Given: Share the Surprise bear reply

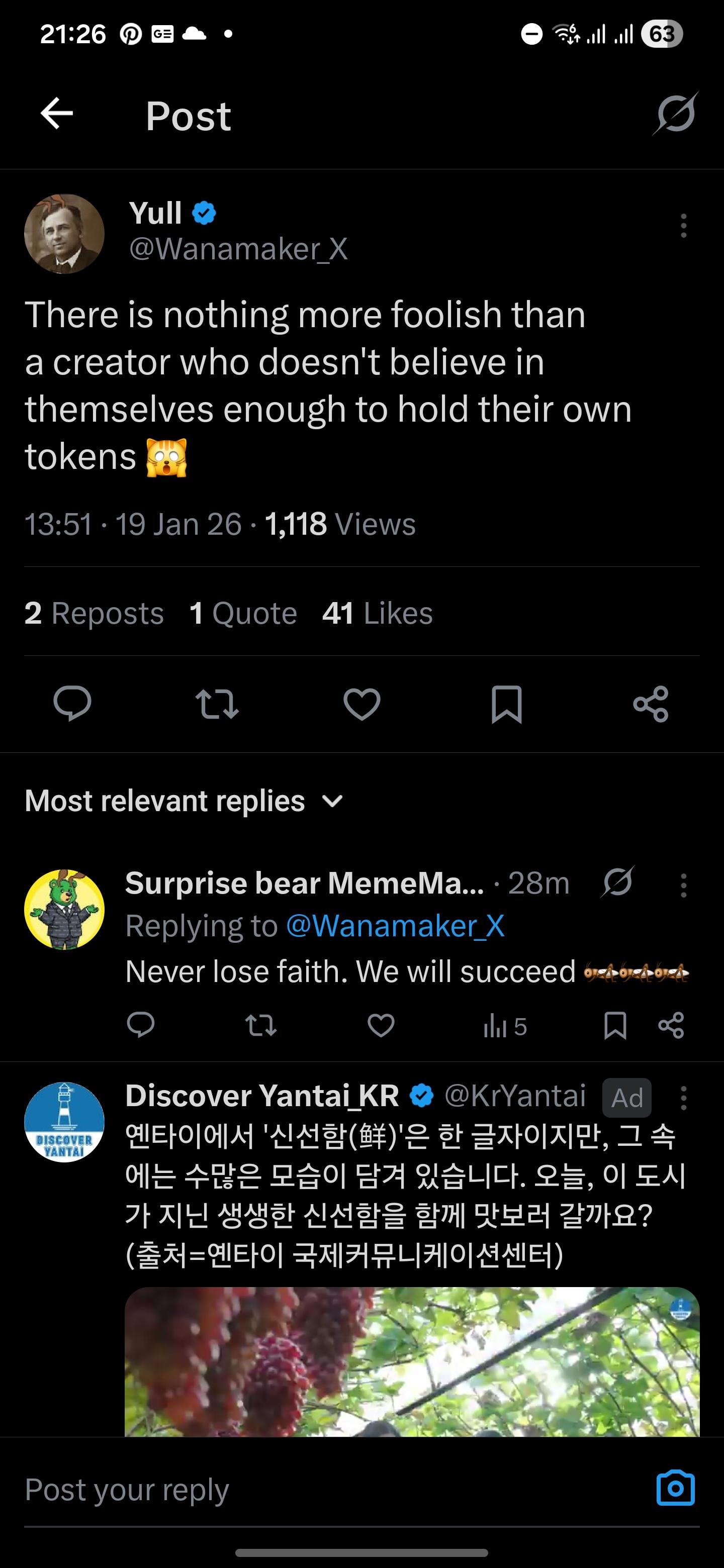Looking at the screenshot, I should 671,1026.
